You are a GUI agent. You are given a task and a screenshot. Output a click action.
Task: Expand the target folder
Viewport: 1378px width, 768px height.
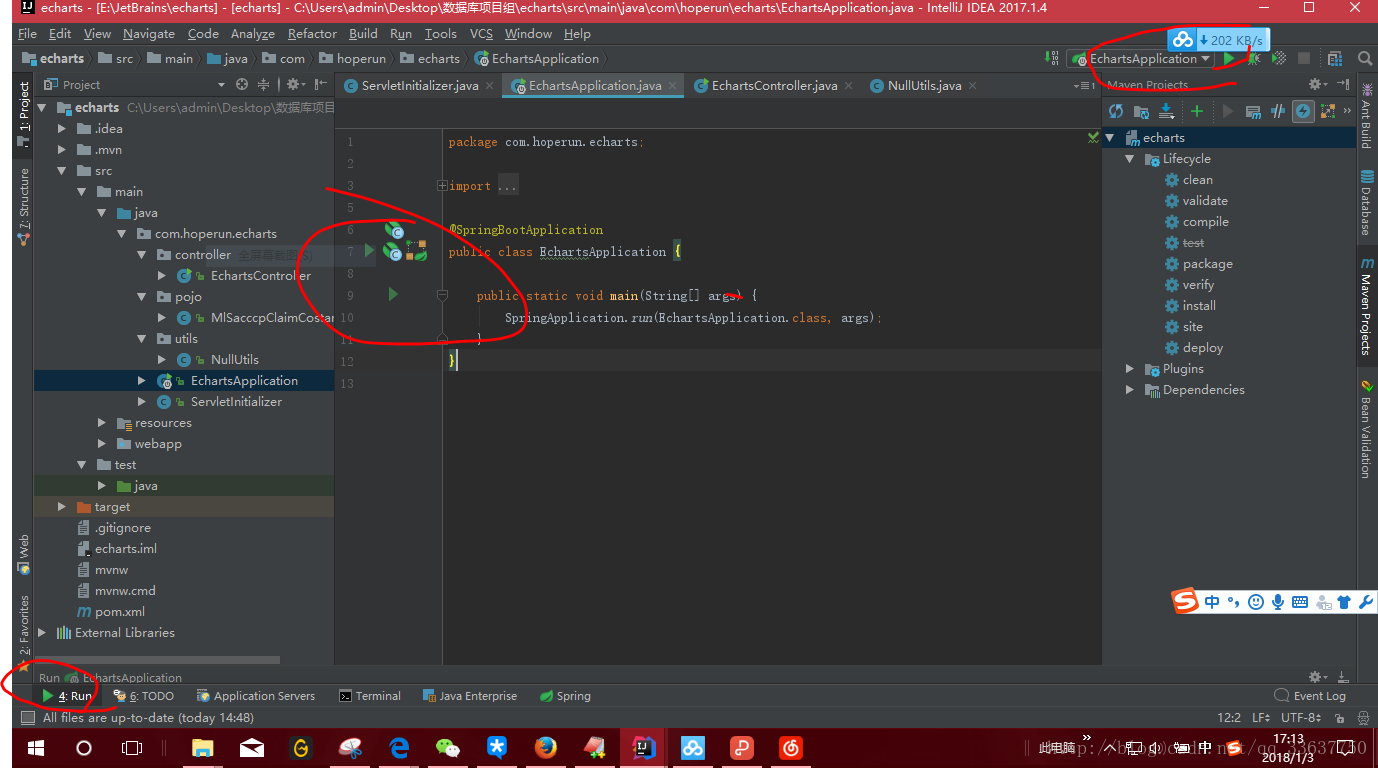coord(62,507)
